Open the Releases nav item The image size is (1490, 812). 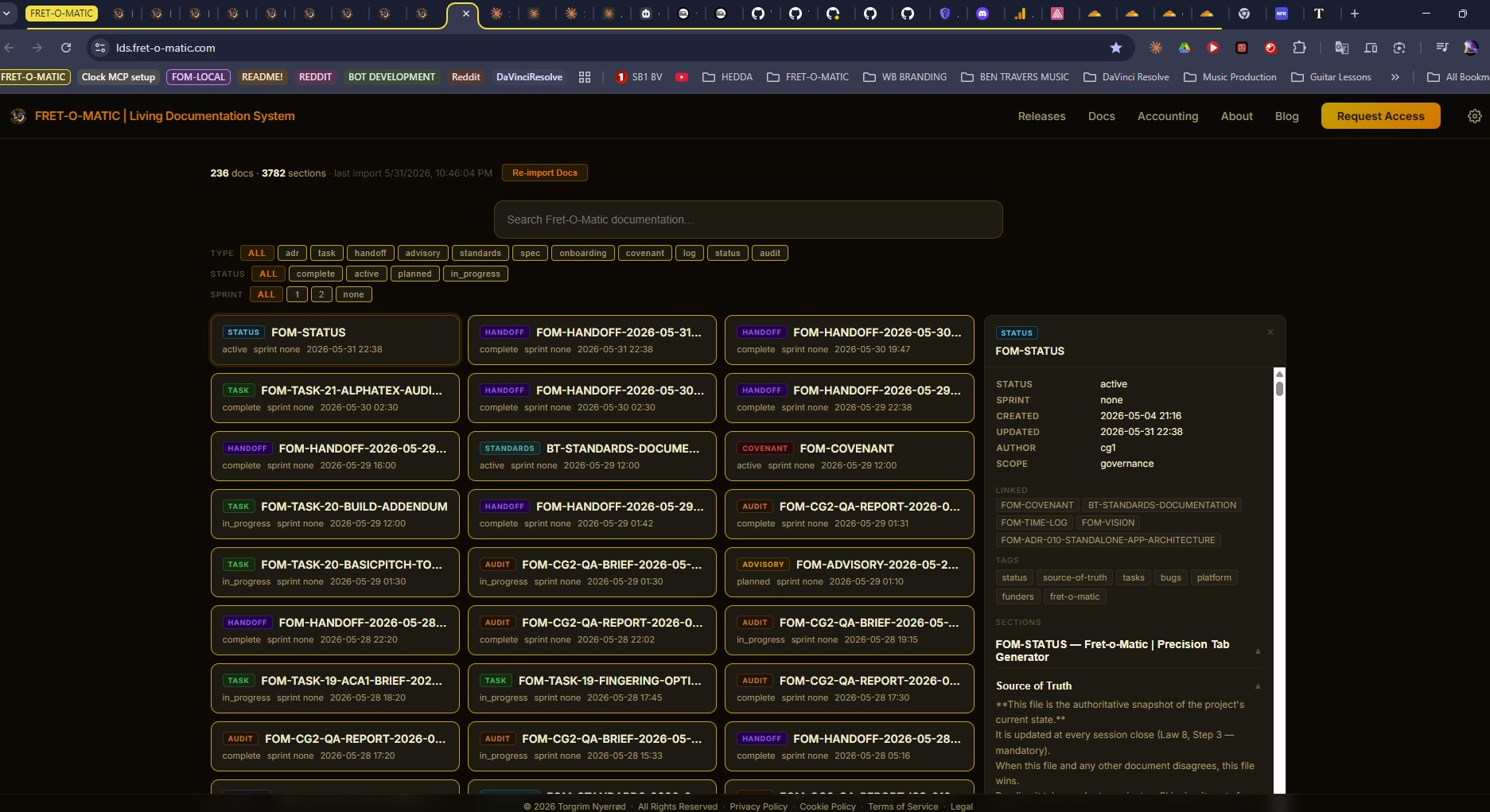click(x=1041, y=116)
